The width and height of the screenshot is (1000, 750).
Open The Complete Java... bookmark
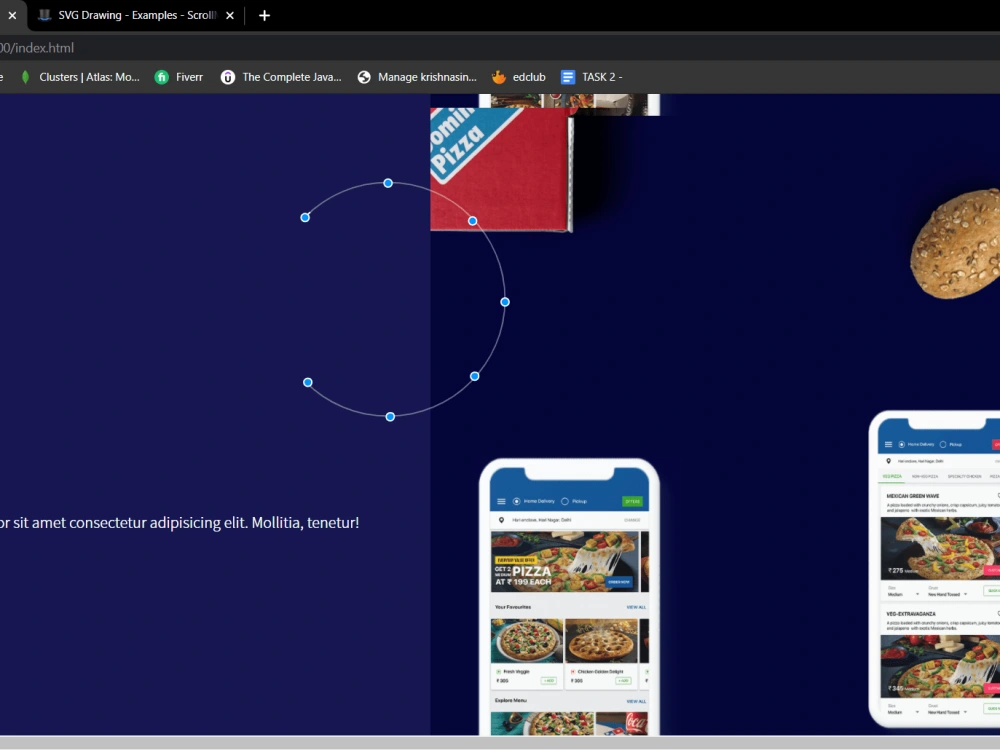[281, 77]
